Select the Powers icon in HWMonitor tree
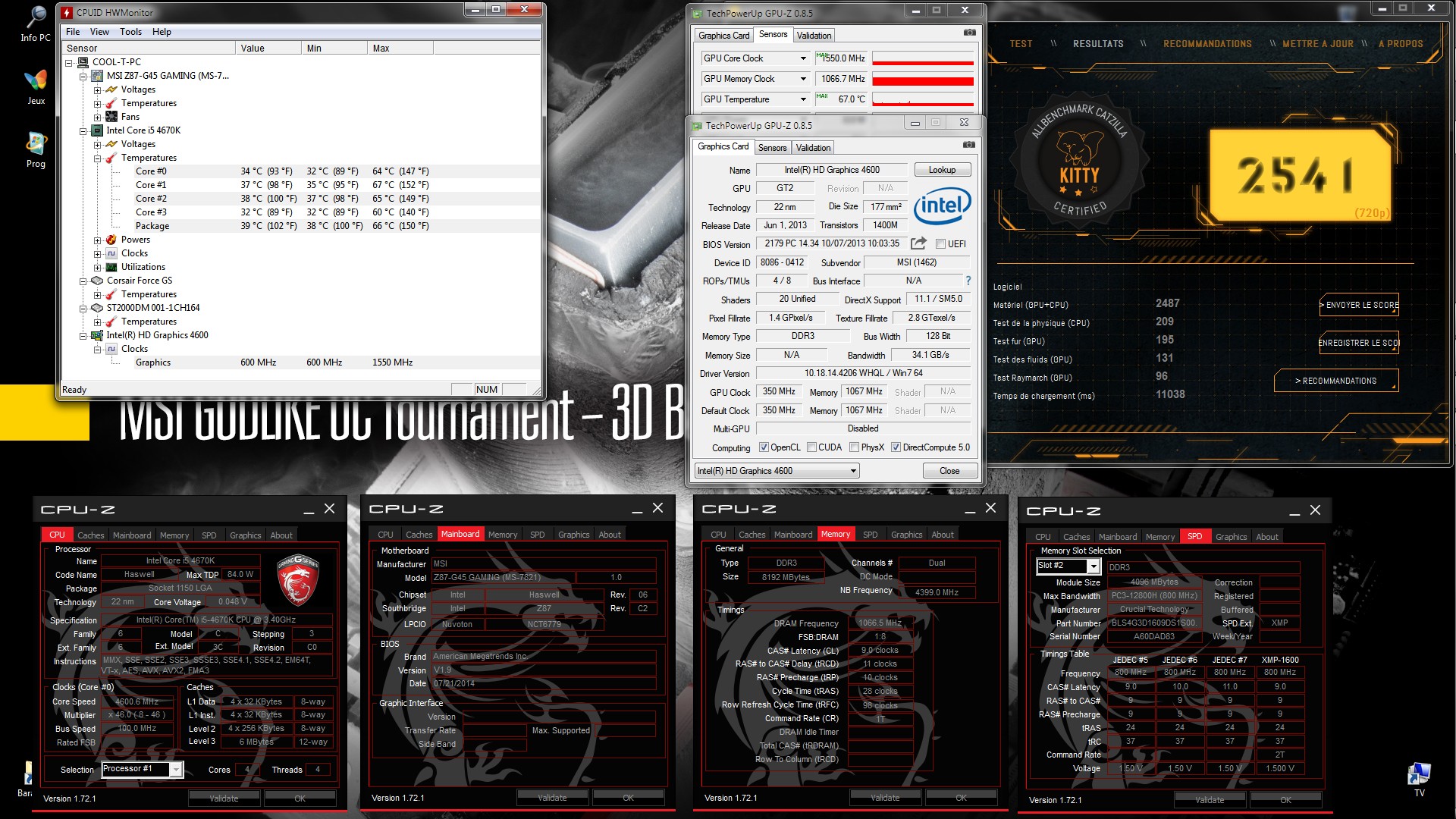Screen dimensions: 1456x819 [111, 240]
